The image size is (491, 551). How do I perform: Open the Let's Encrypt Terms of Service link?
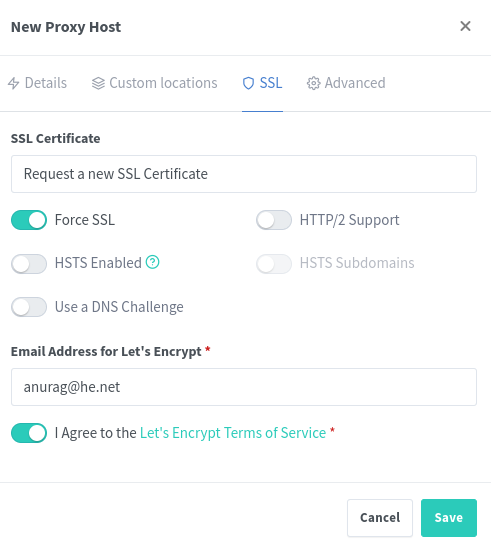pos(233,433)
